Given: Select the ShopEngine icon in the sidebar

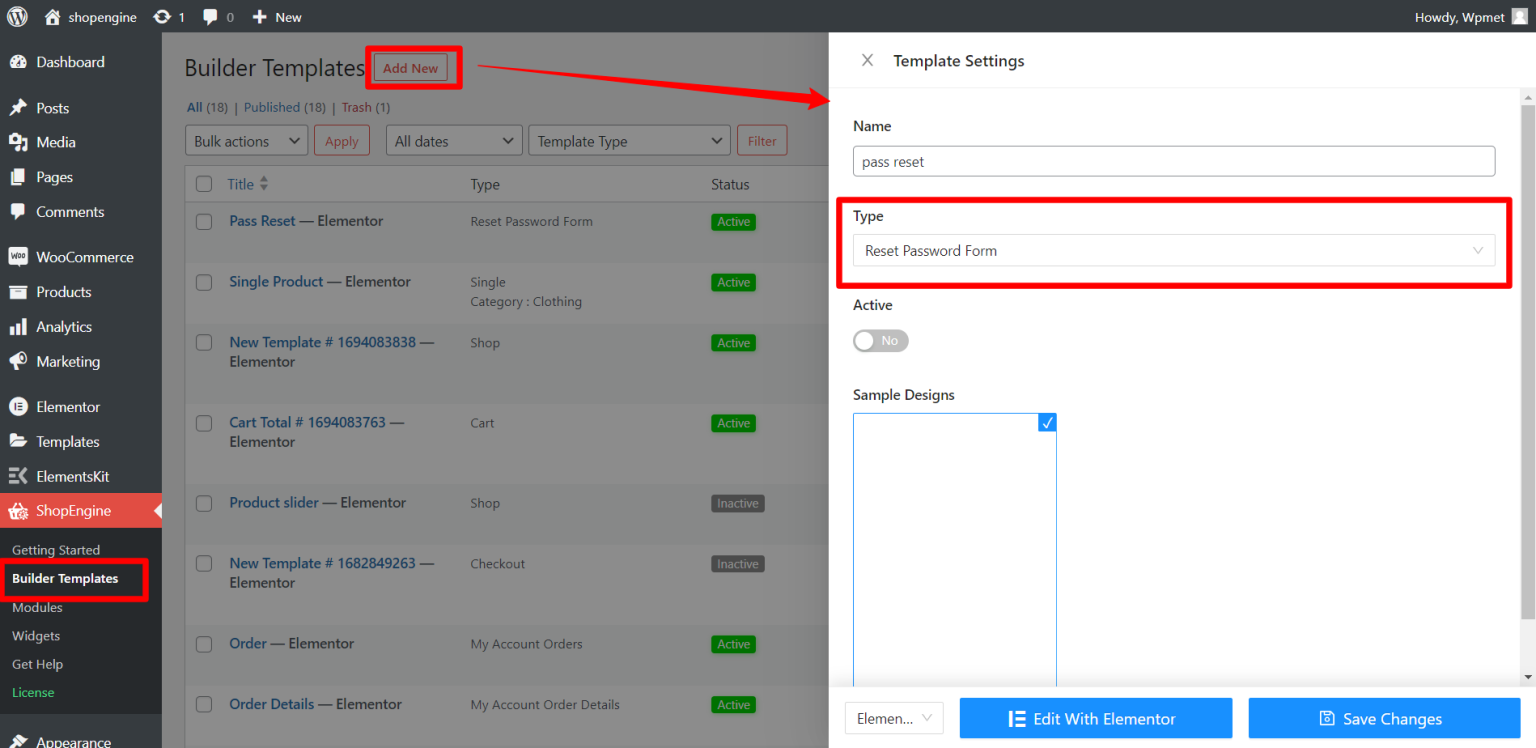Looking at the screenshot, I should [17, 510].
